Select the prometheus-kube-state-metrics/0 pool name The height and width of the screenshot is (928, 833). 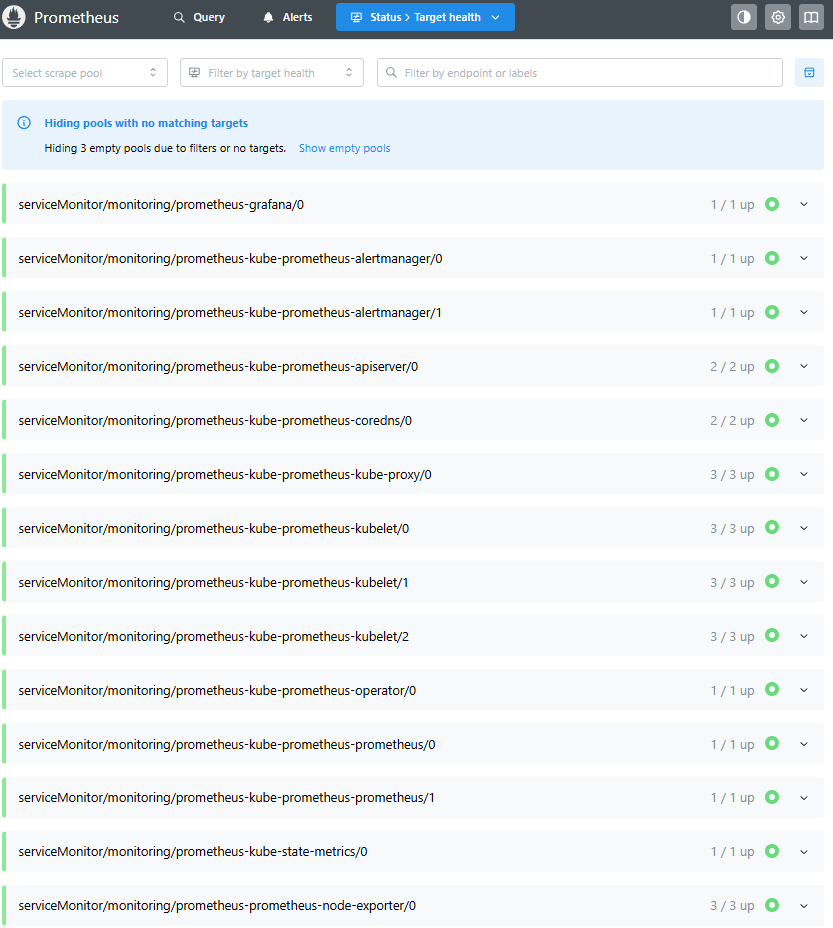tap(193, 852)
